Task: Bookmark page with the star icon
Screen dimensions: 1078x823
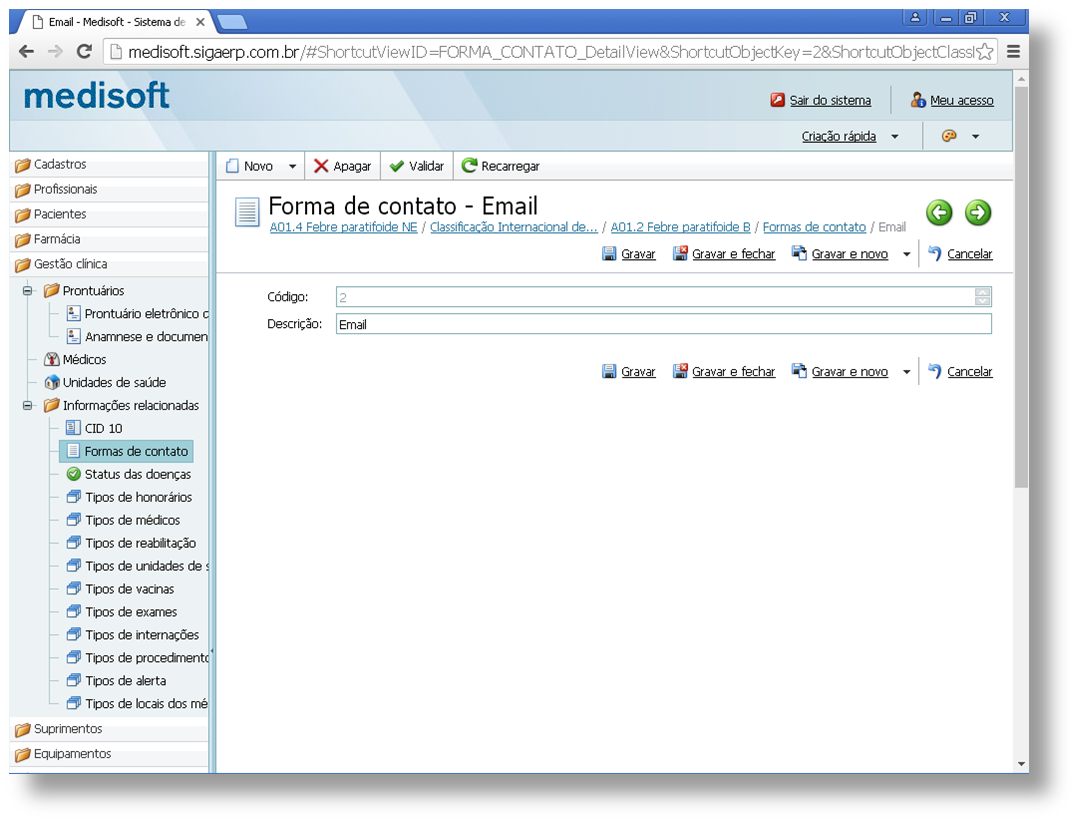Action: point(984,52)
